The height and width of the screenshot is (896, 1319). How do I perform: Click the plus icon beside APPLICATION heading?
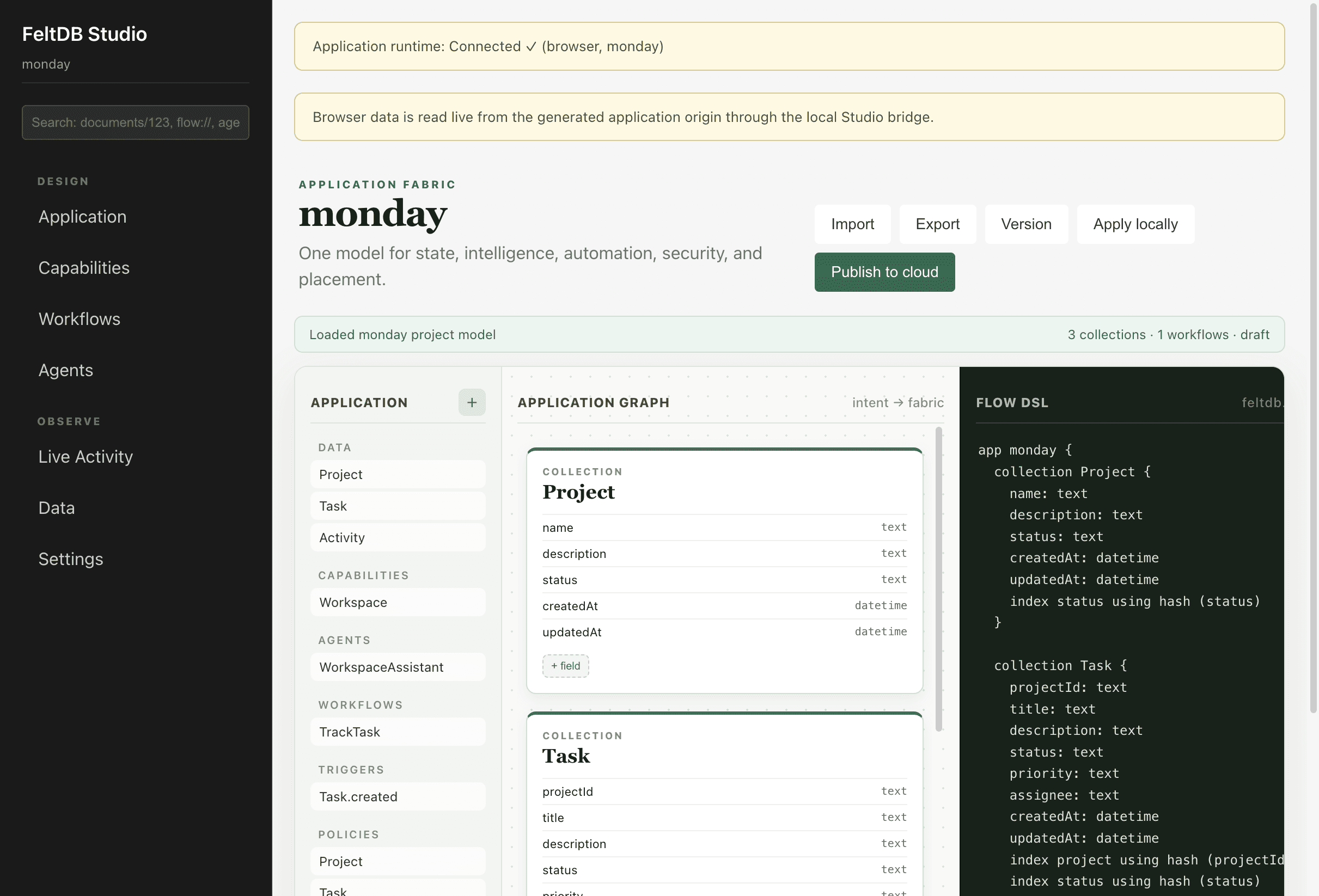click(x=472, y=402)
